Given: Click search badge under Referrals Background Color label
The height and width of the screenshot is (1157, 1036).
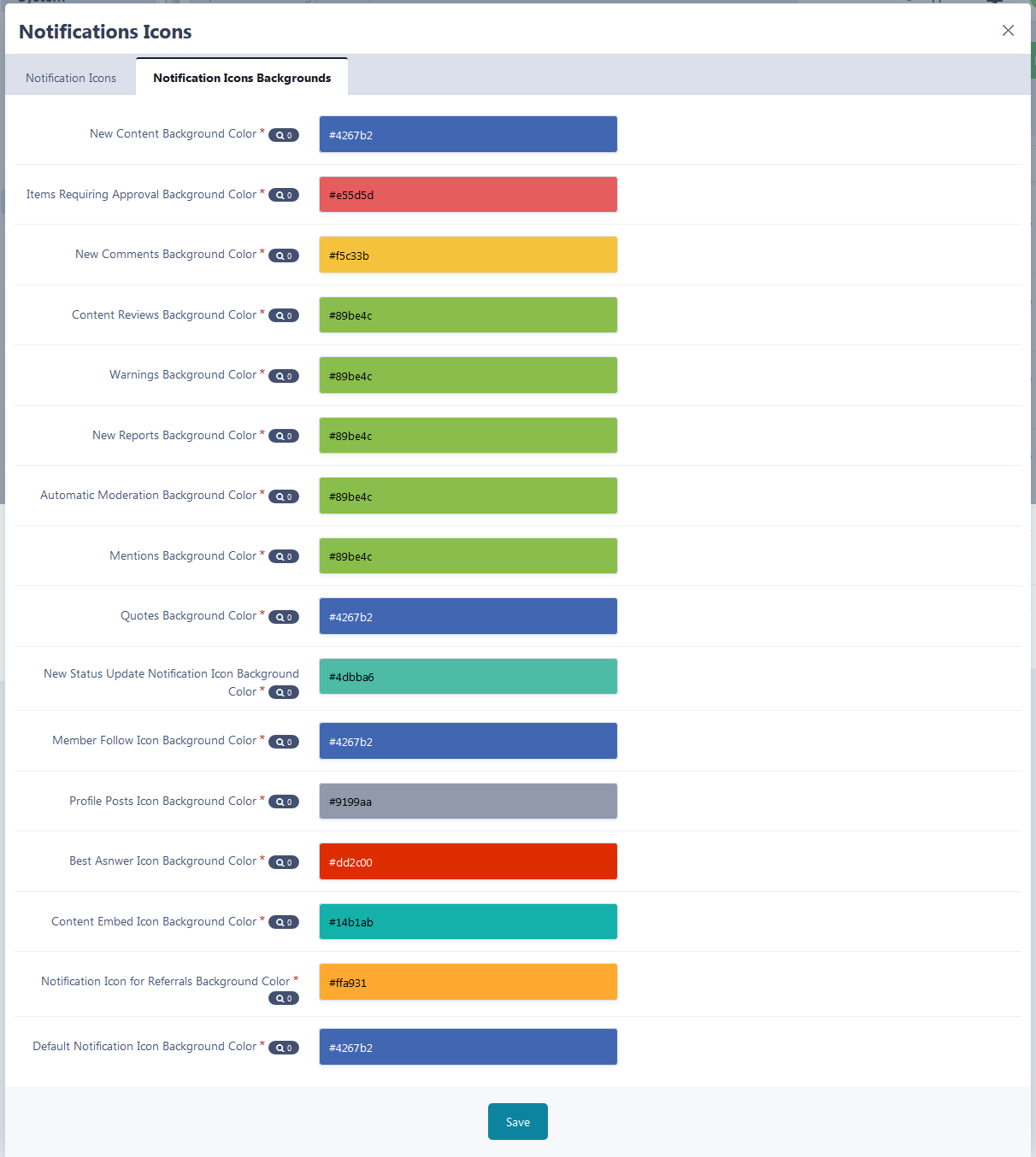Looking at the screenshot, I should (284, 998).
